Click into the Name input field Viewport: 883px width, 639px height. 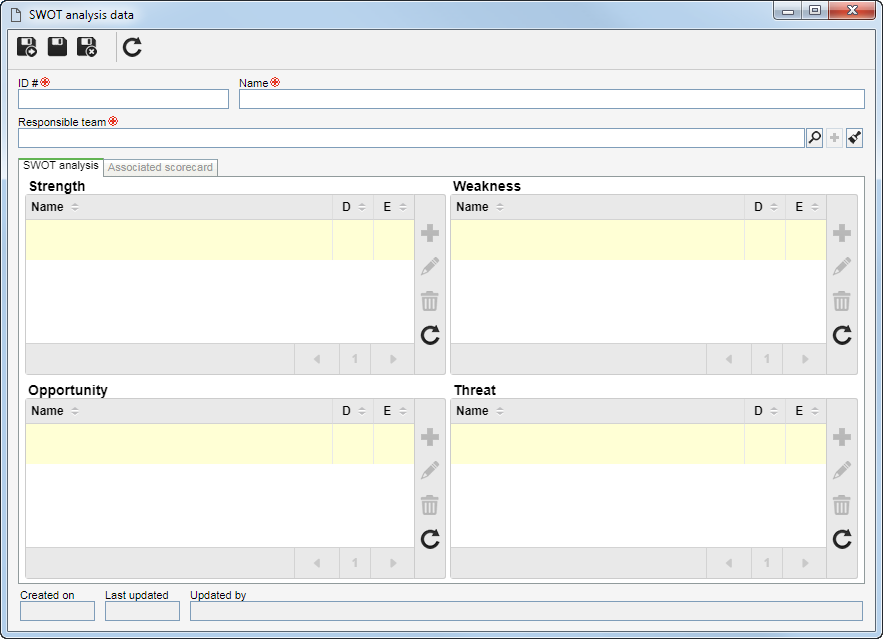pos(552,99)
